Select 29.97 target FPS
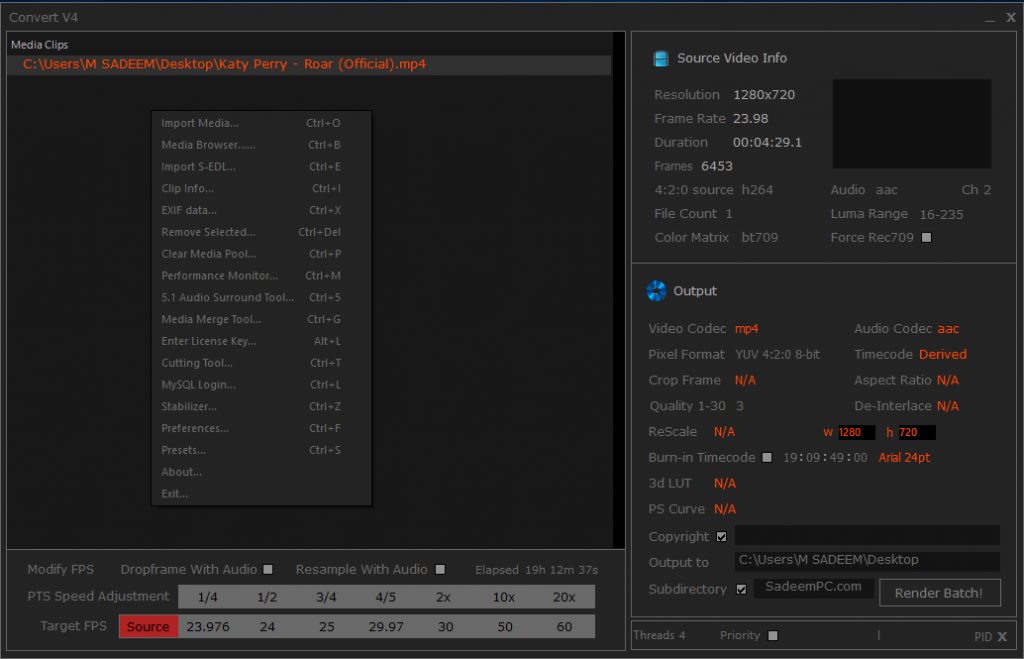This screenshot has width=1024, height=659. [x=386, y=626]
